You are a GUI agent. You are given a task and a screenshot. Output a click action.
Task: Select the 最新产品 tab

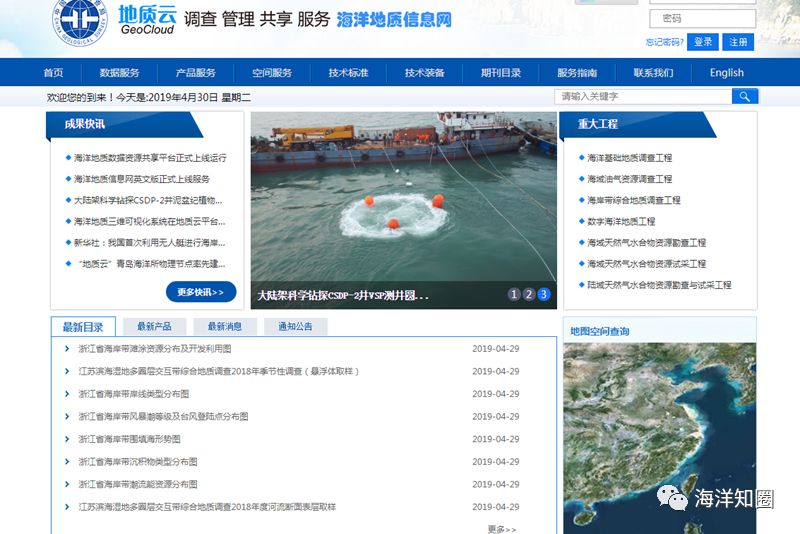(154, 326)
